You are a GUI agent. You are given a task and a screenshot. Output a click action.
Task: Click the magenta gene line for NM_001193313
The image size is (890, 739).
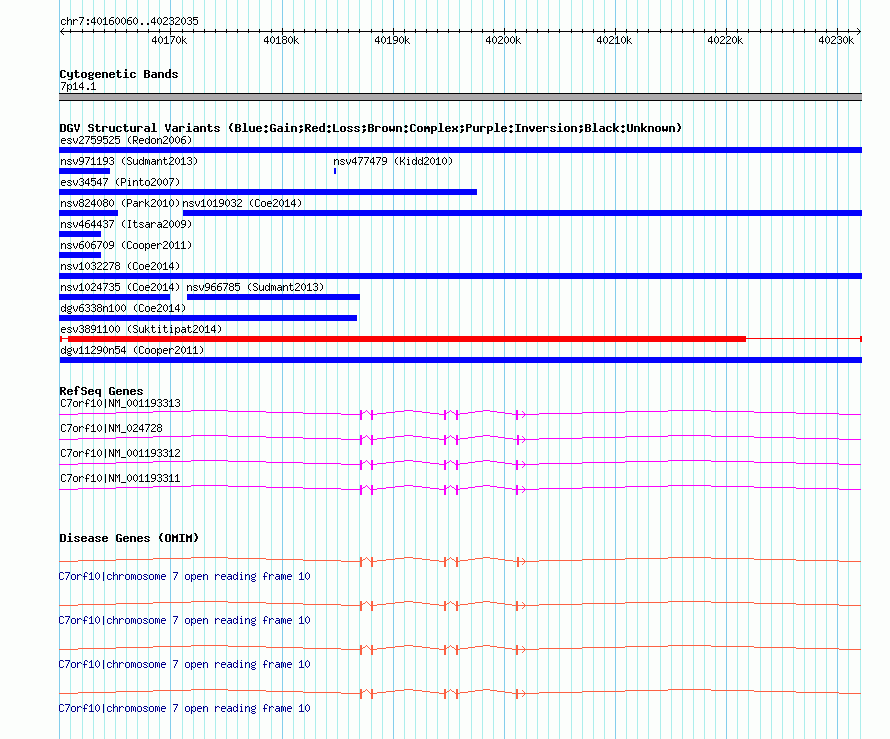(460, 414)
